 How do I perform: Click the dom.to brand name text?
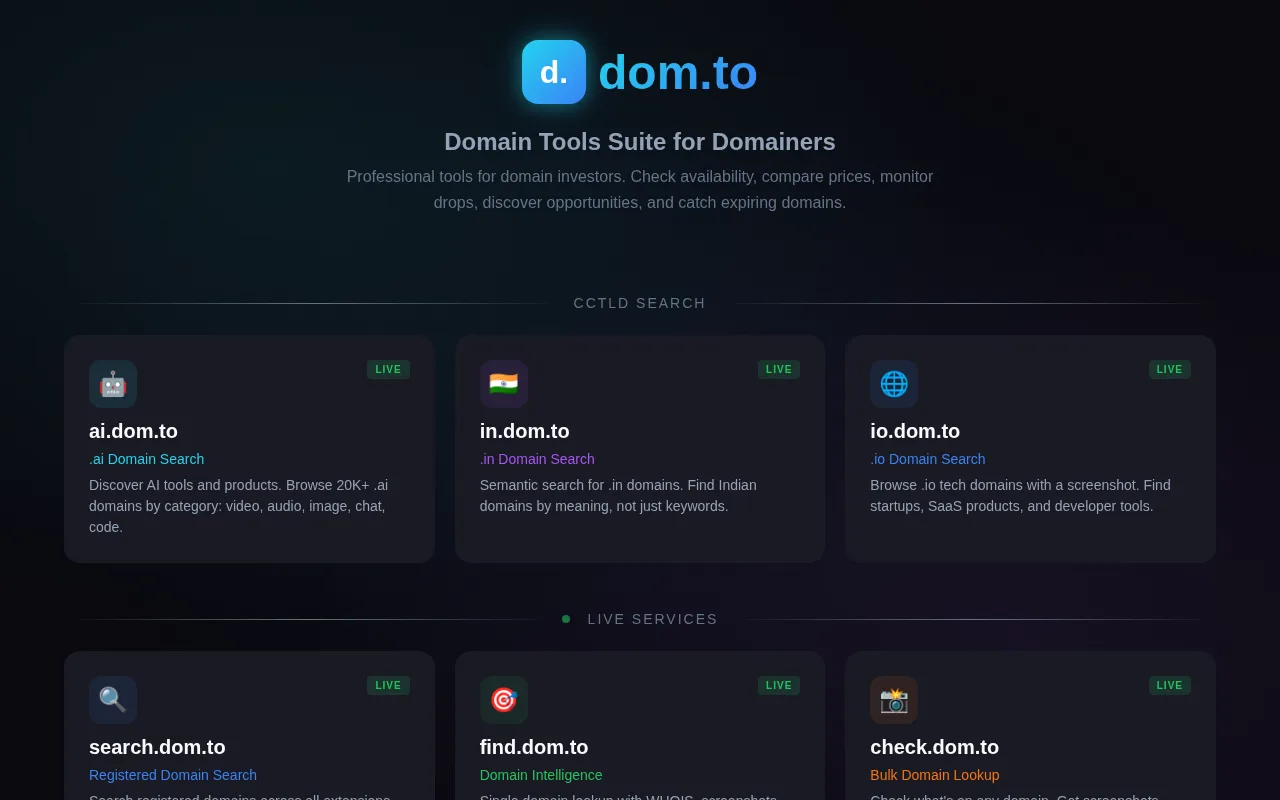pos(678,72)
